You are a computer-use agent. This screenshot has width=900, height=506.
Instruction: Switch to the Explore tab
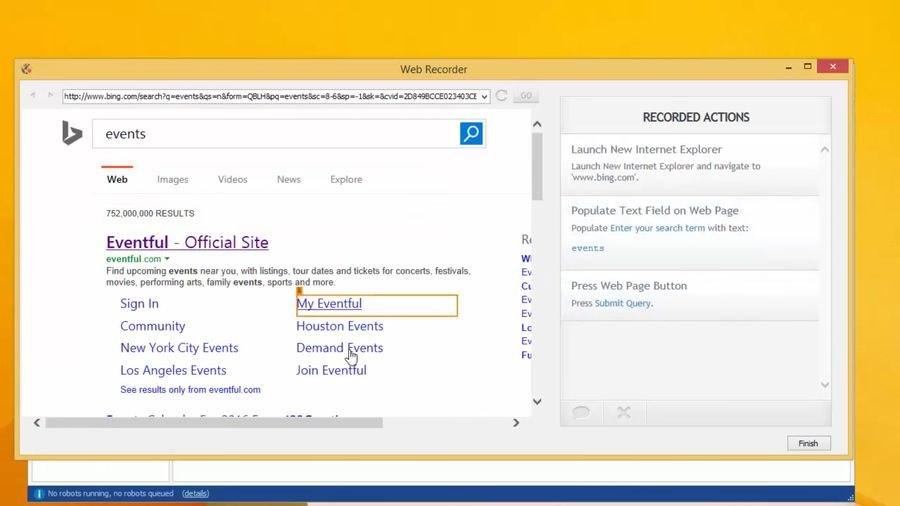coord(346,180)
